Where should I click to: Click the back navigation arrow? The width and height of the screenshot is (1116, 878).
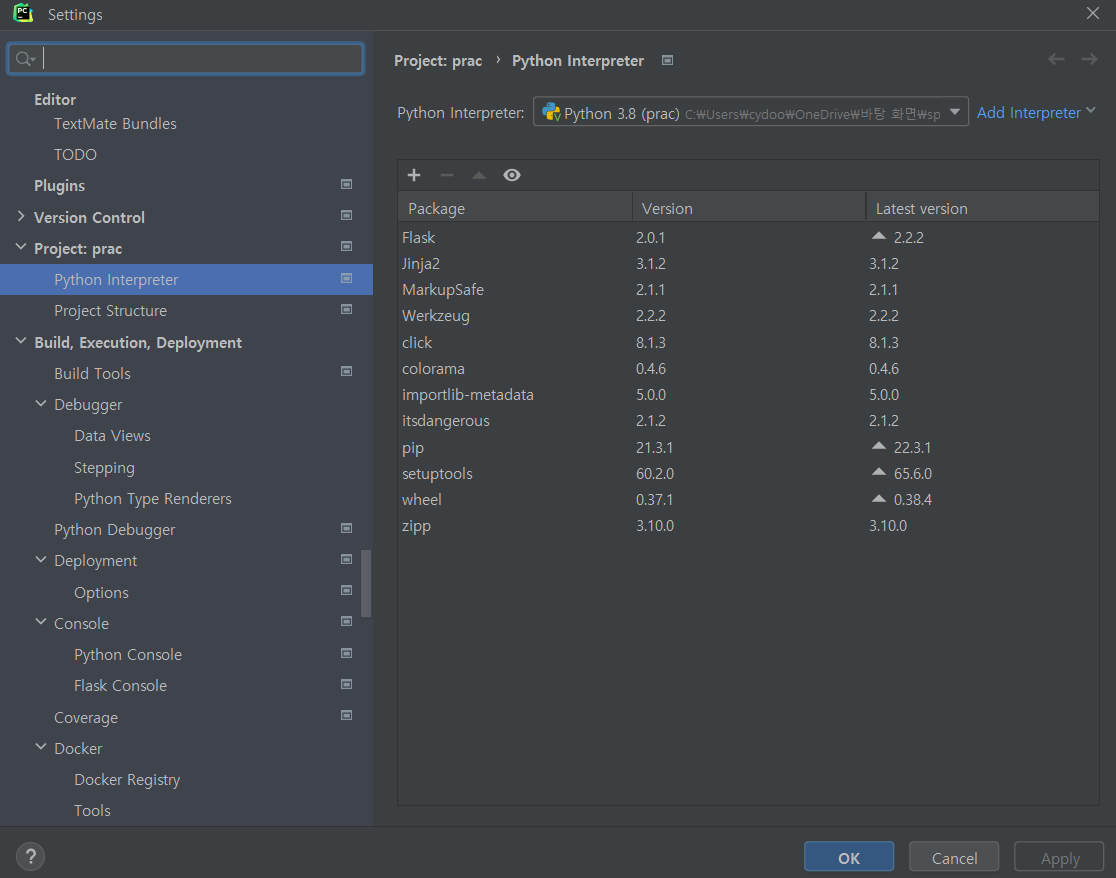[x=1056, y=59]
